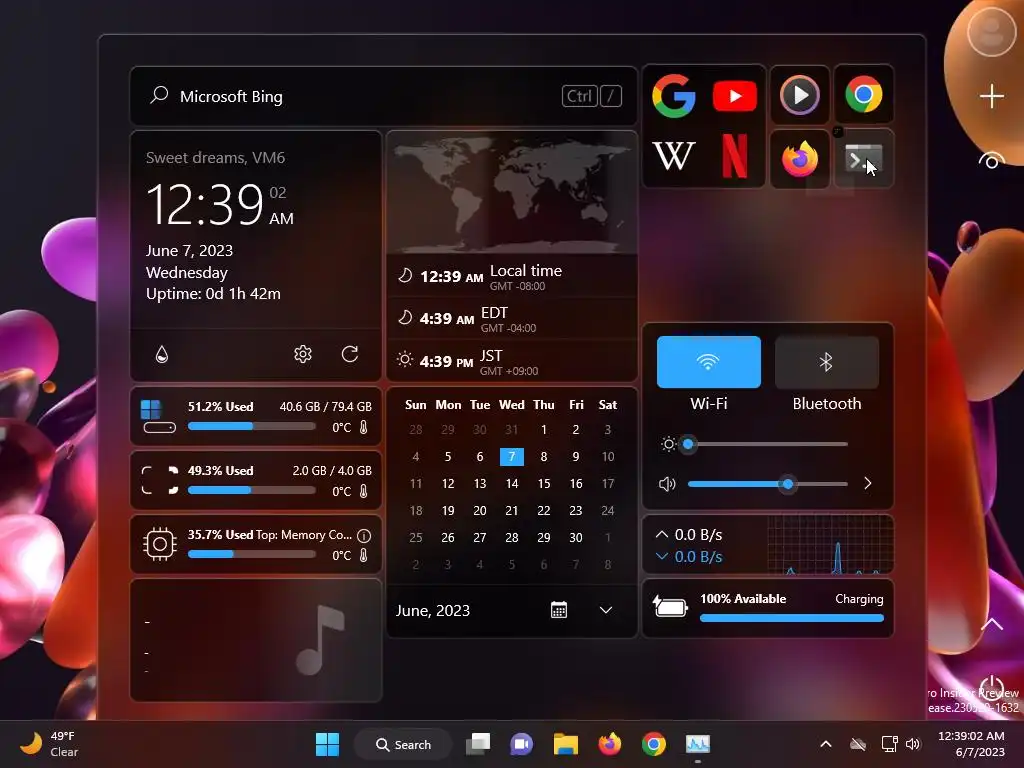Click the taskbar volume tray icon
The height and width of the screenshot is (768, 1024).
pyautogui.click(x=913, y=744)
